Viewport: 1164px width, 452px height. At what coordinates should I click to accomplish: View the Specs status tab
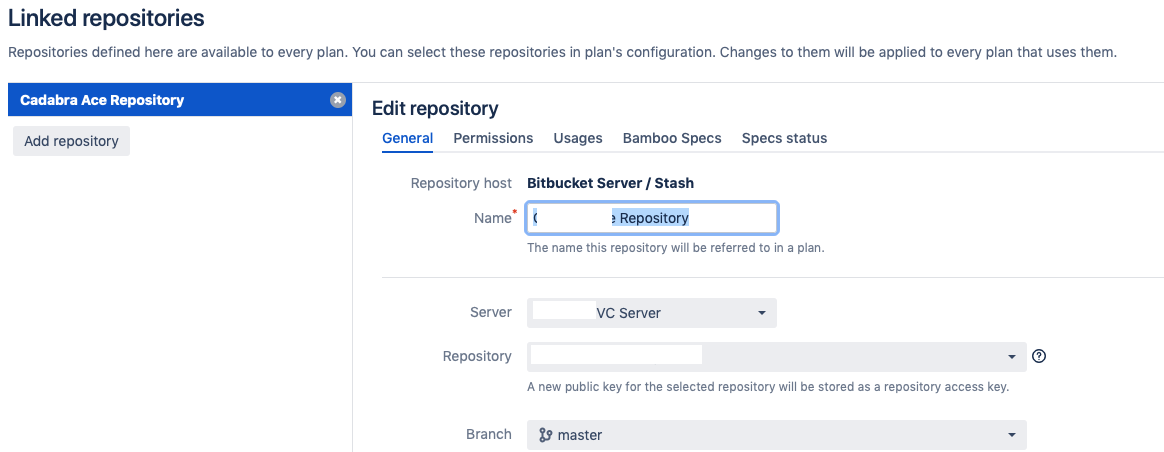(784, 138)
